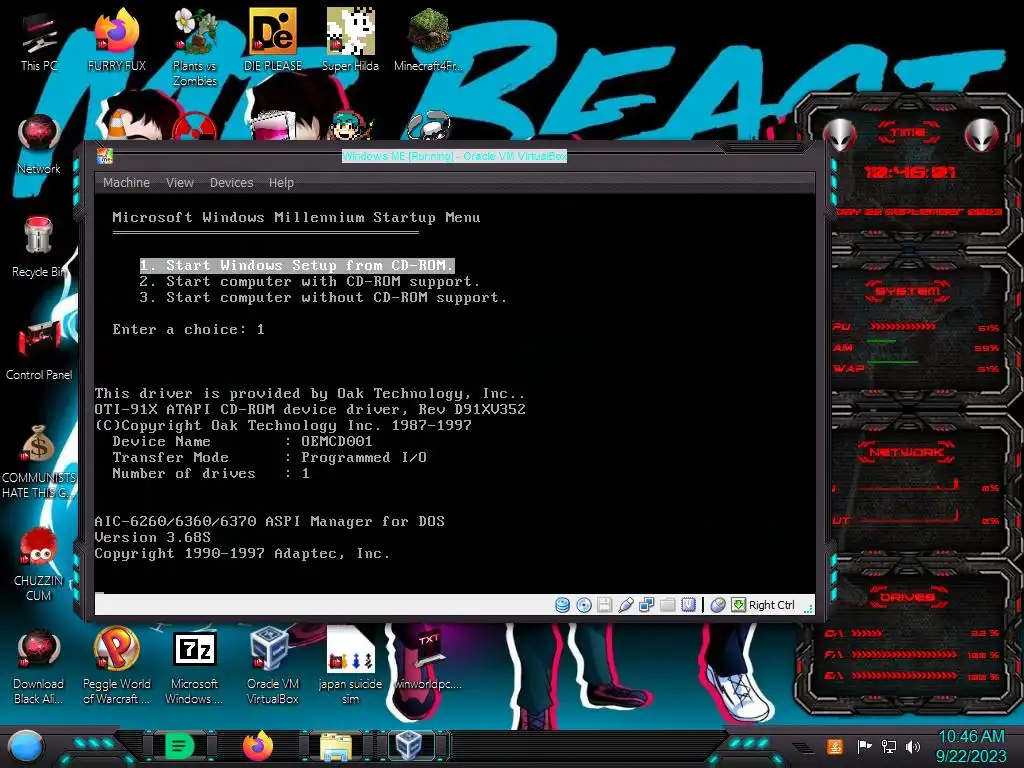Image resolution: width=1024 pixels, height=768 pixels.
Task: Click the Start orb on taskbar
Action: point(26,746)
